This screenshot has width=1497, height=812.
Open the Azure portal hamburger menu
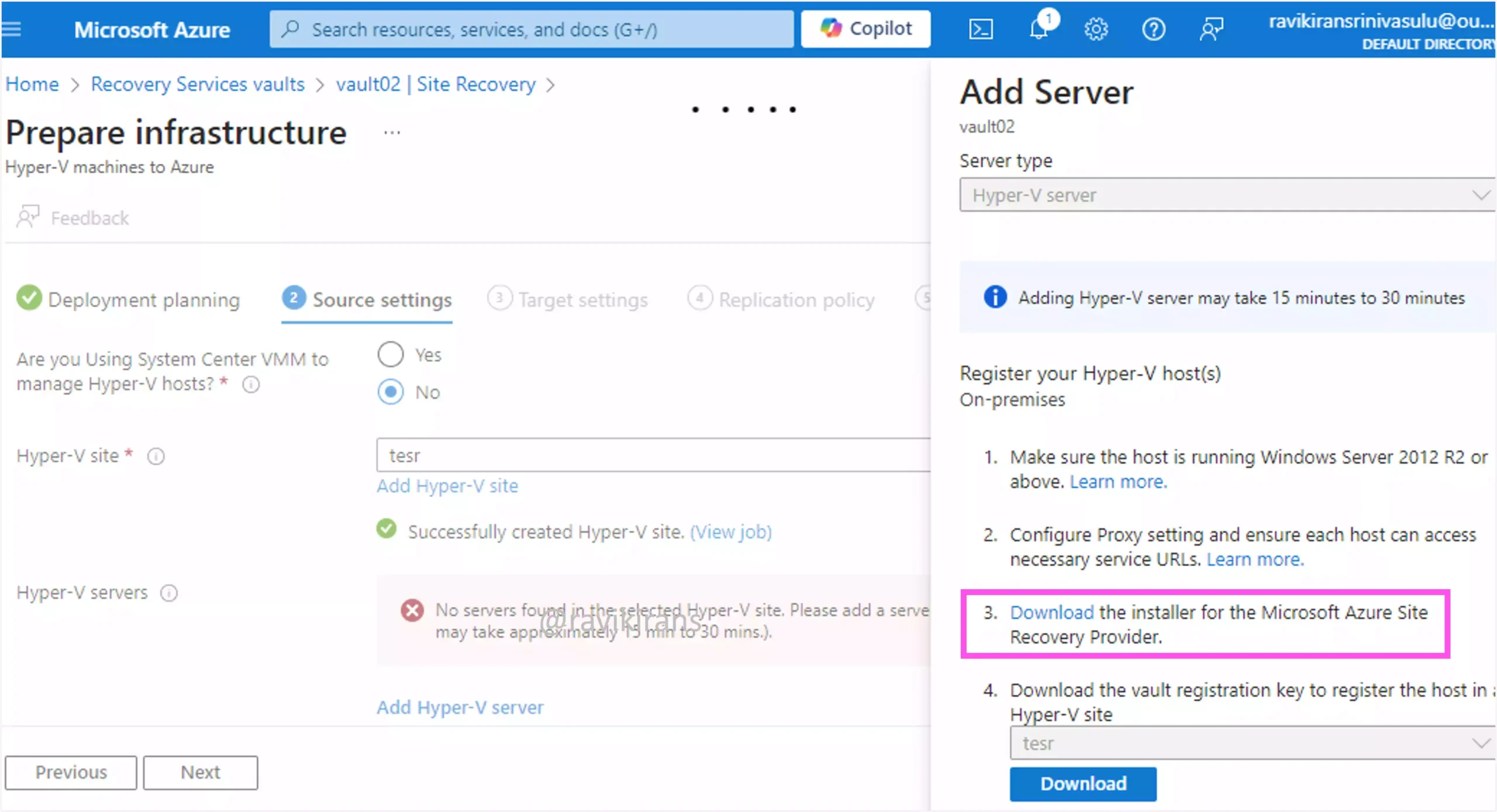(12, 29)
